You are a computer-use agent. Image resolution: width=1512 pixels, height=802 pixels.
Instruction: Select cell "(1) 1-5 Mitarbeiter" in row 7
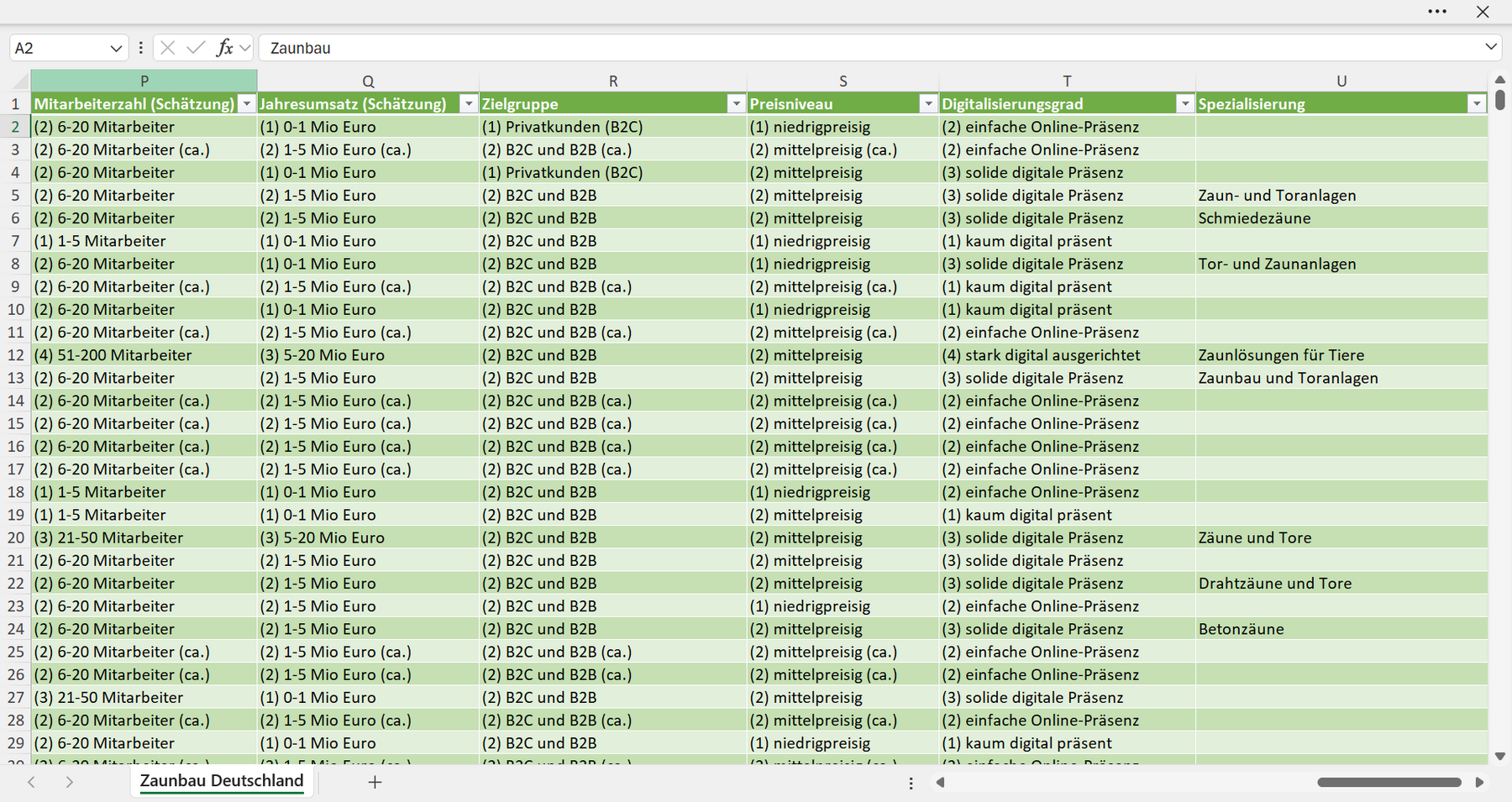click(x=144, y=241)
